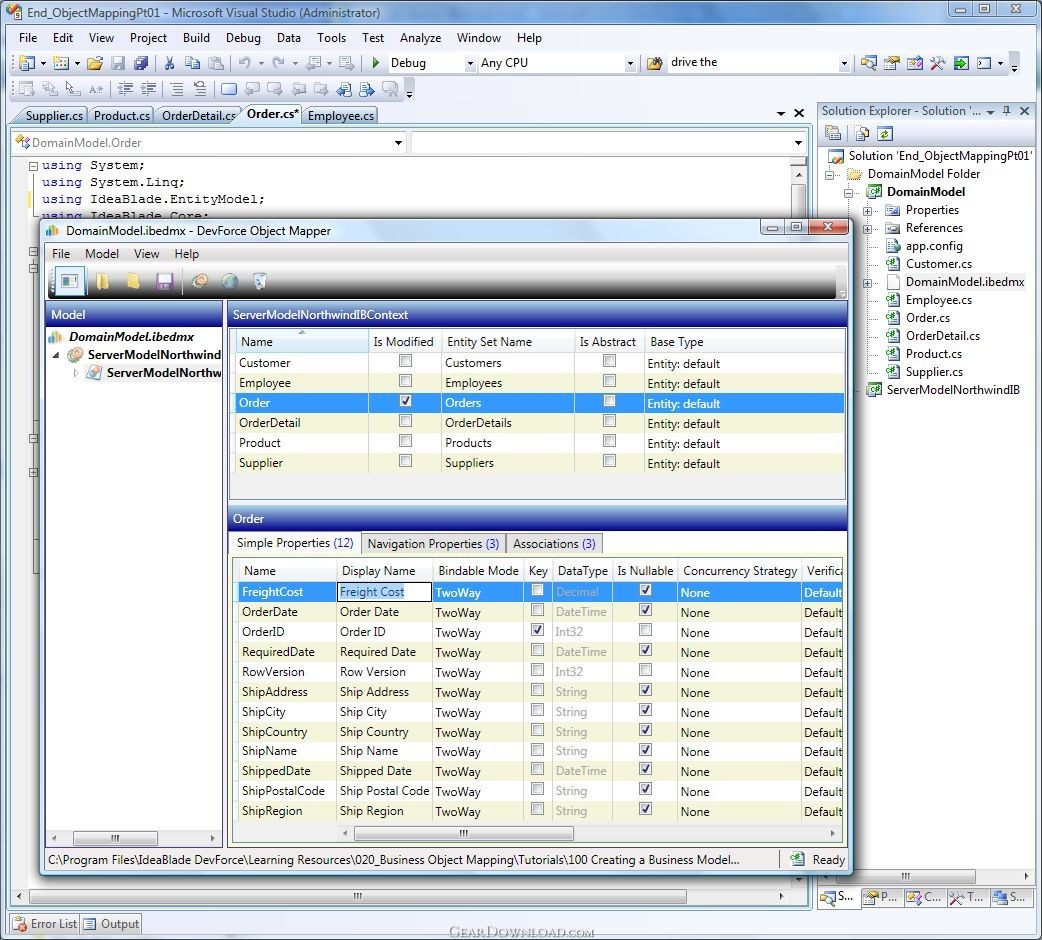Click the Toggle Bookmark icon in text editor toolbar

229,89
